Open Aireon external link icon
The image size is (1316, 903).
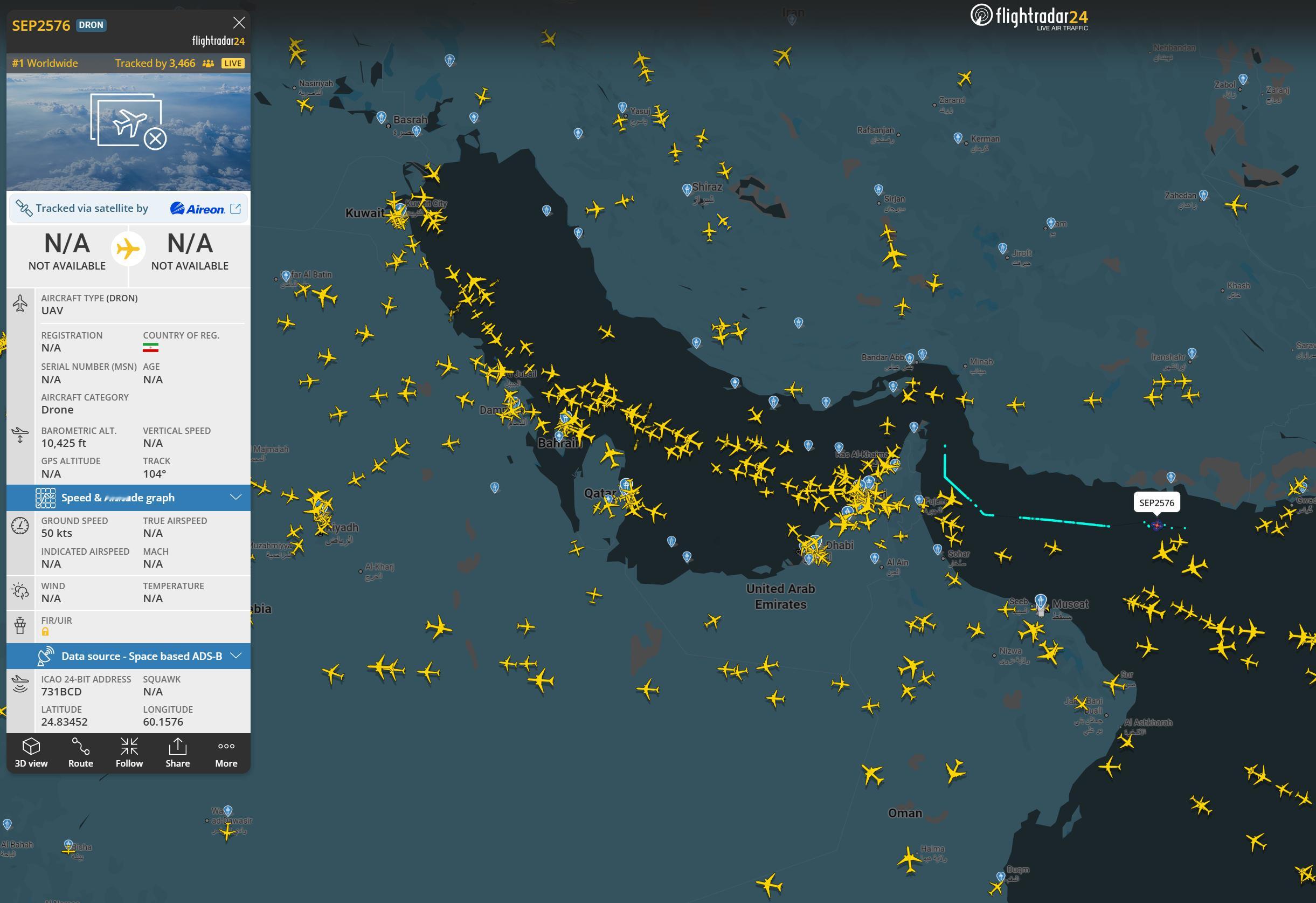236,209
